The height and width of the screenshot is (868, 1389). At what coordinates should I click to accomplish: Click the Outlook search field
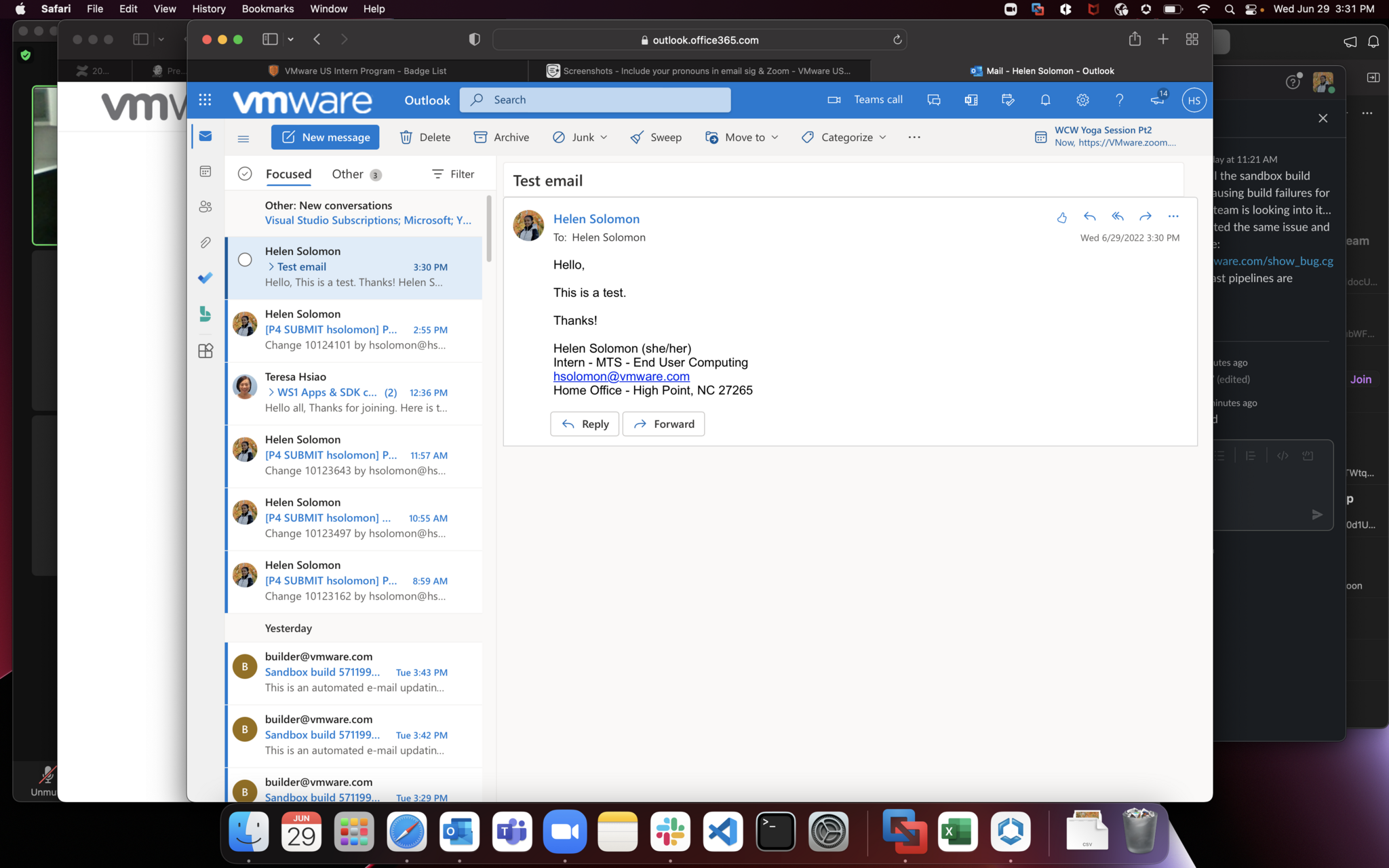click(x=595, y=100)
